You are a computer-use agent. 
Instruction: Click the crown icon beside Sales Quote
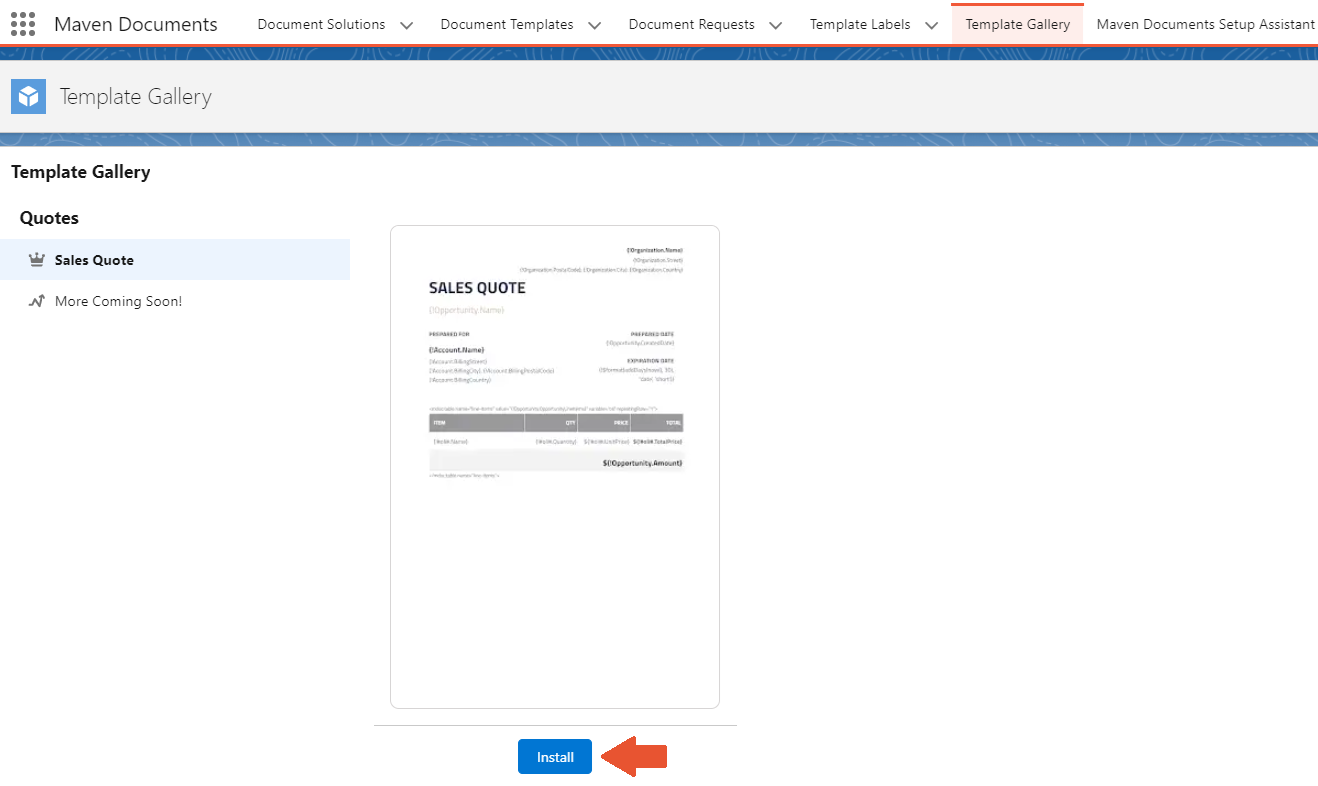[x=37, y=260]
